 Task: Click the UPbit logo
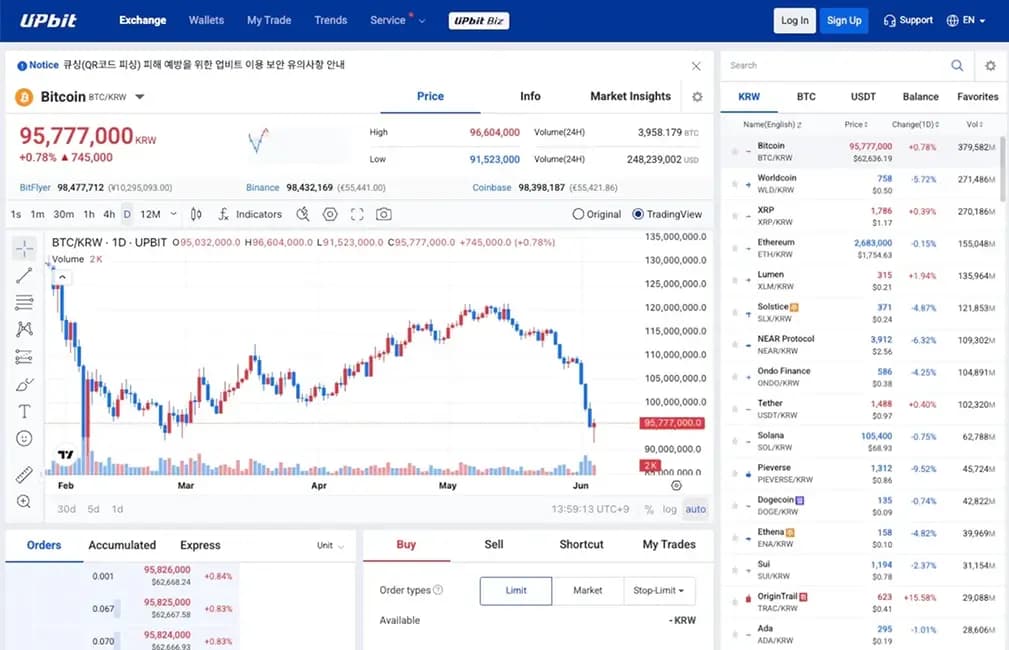click(48, 21)
